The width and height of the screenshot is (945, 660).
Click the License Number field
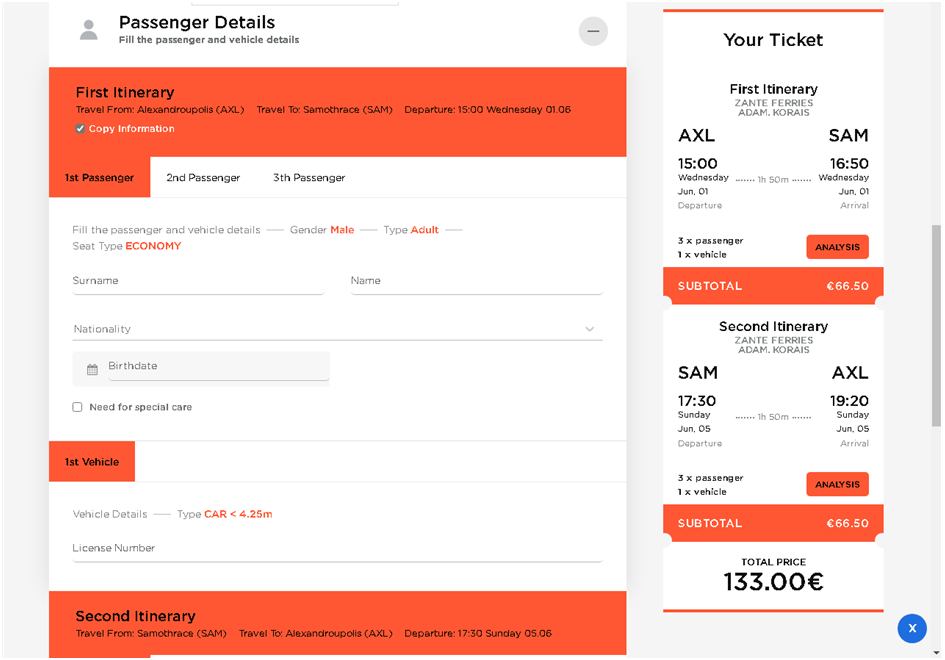337,549
